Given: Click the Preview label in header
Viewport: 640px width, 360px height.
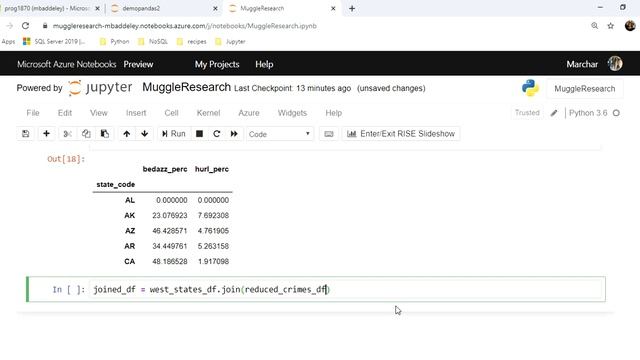Looking at the screenshot, I should click(x=138, y=64).
